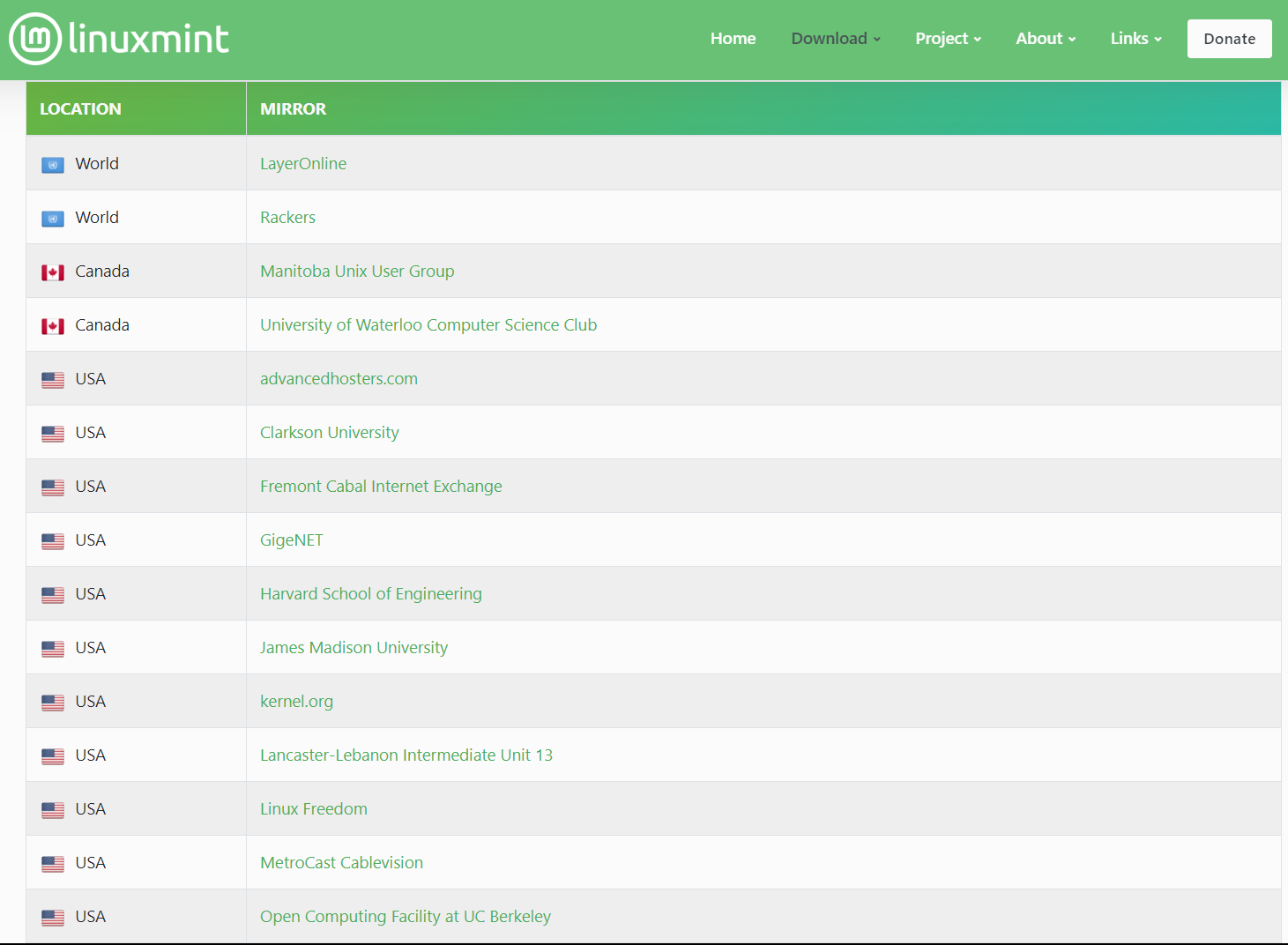Image resolution: width=1288 pixels, height=945 pixels.
Task: Click the USA flag in advancedhosters.com row
Action: click(53, 380)
